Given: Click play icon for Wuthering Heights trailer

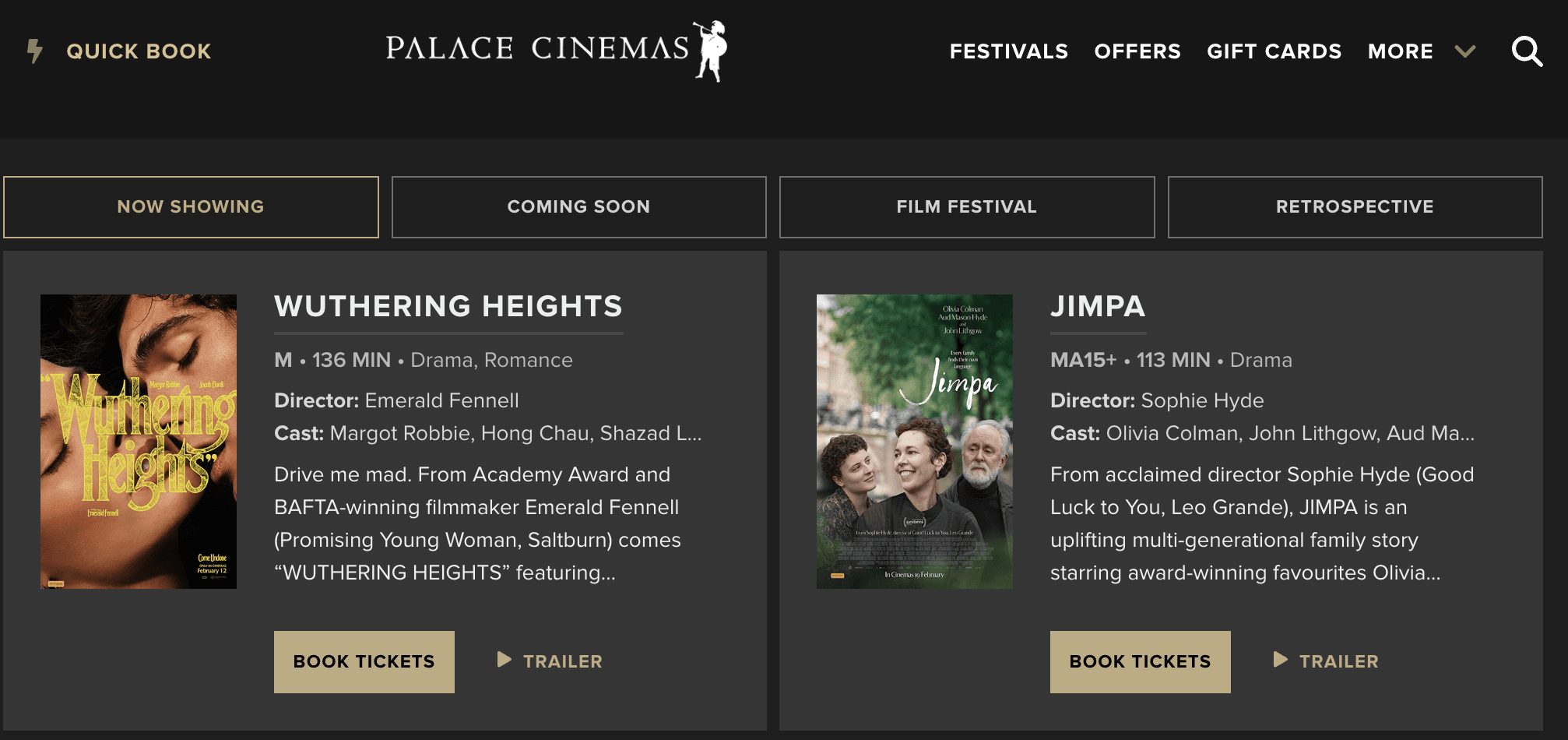Looking at the screenshot, I should pos(505,660).
